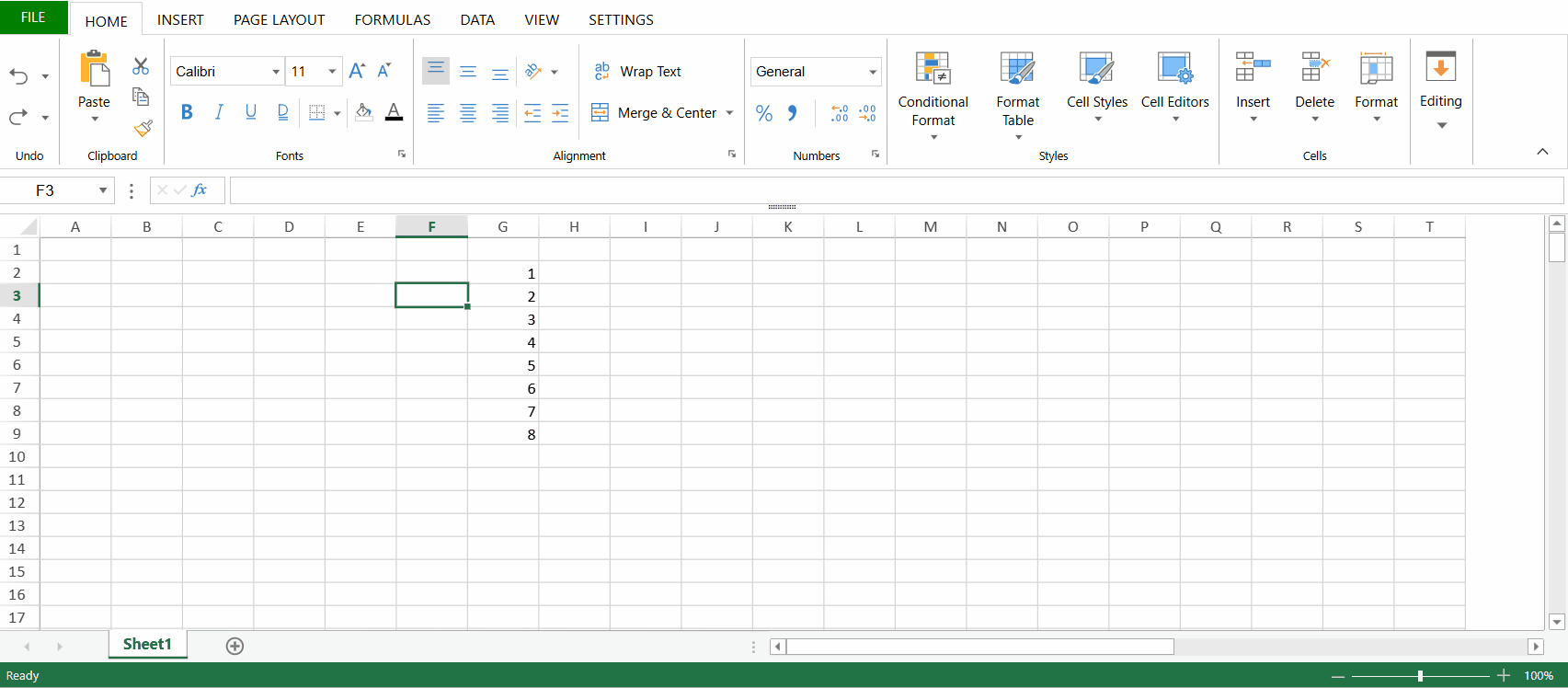This screenshot has height=688, width=1568.
Task: Open Alignment group dialog launcher
Action: (x=732, y=154)
